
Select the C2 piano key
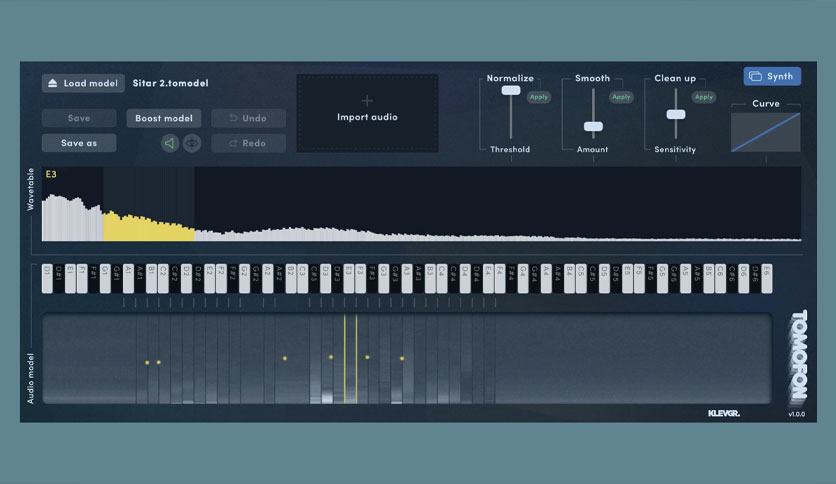point(163,278)
